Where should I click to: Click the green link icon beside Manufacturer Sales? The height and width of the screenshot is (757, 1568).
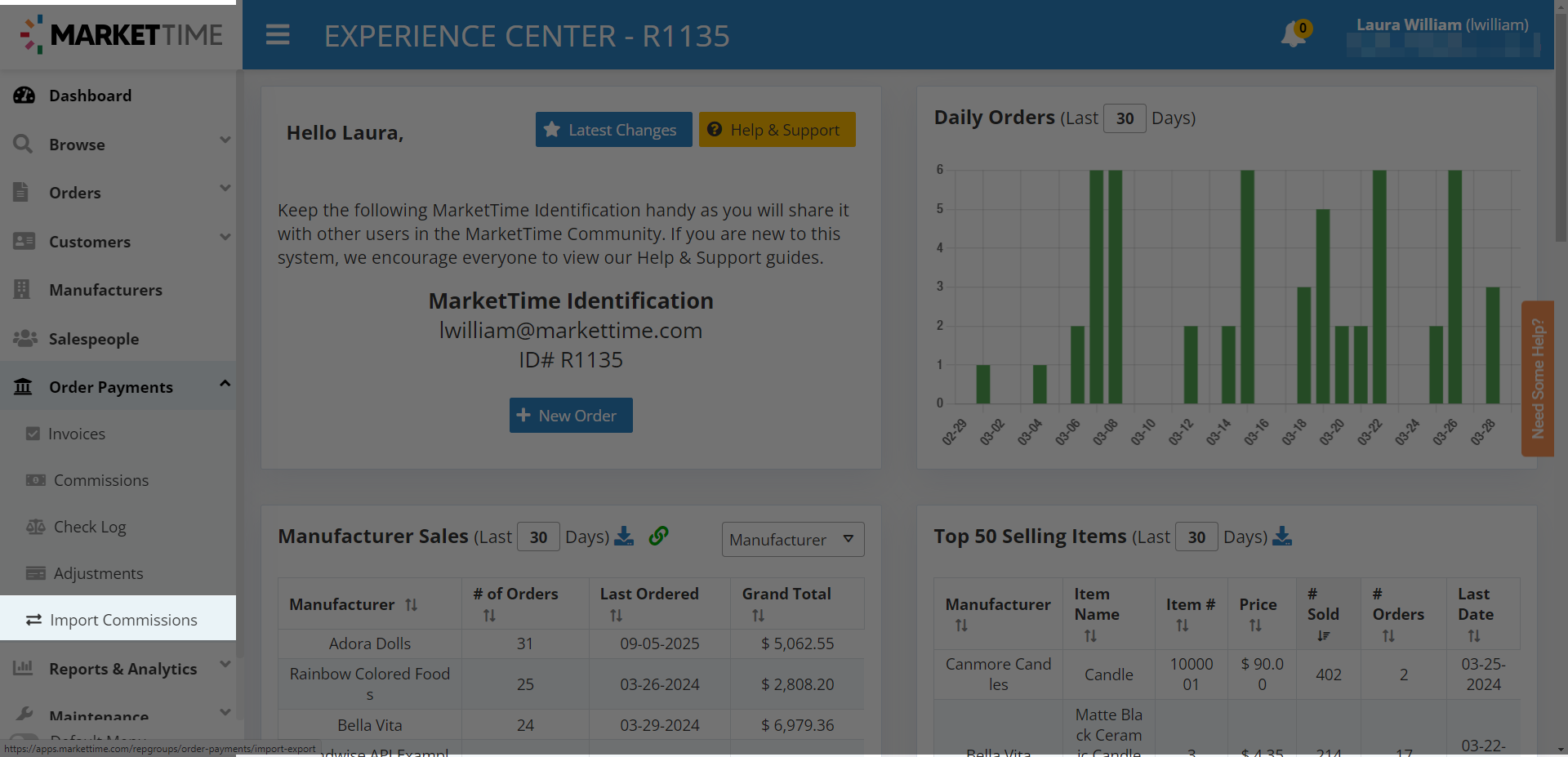658,536
